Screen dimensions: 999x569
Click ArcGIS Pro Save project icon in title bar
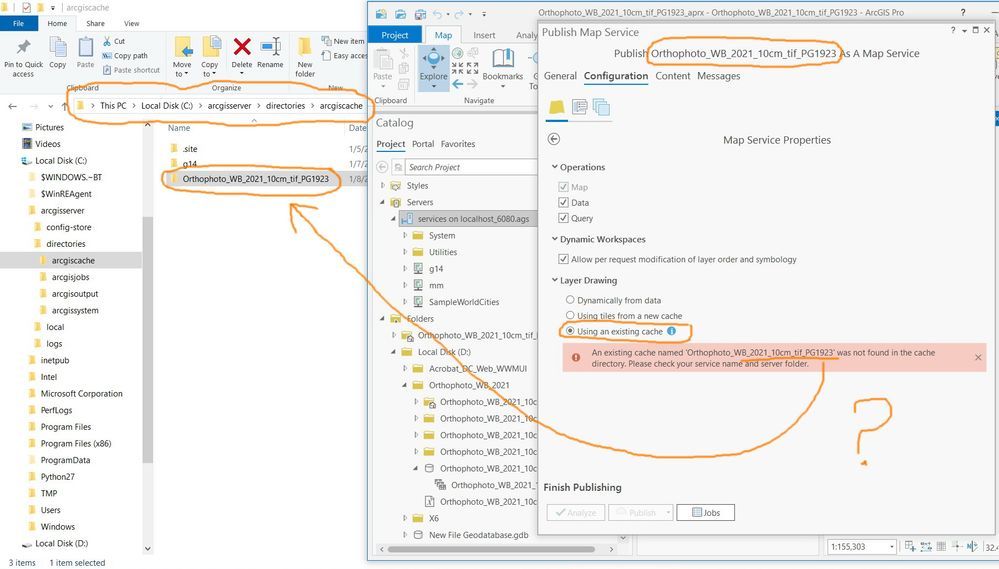(x=421, y=13)
